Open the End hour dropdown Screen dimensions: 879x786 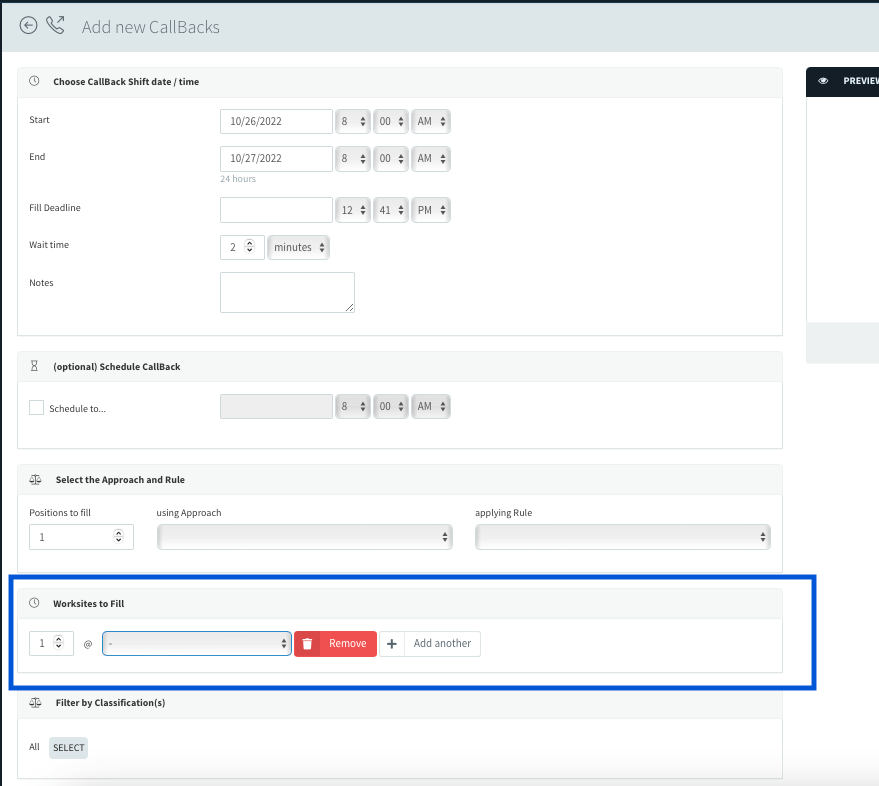pos(353,159)
